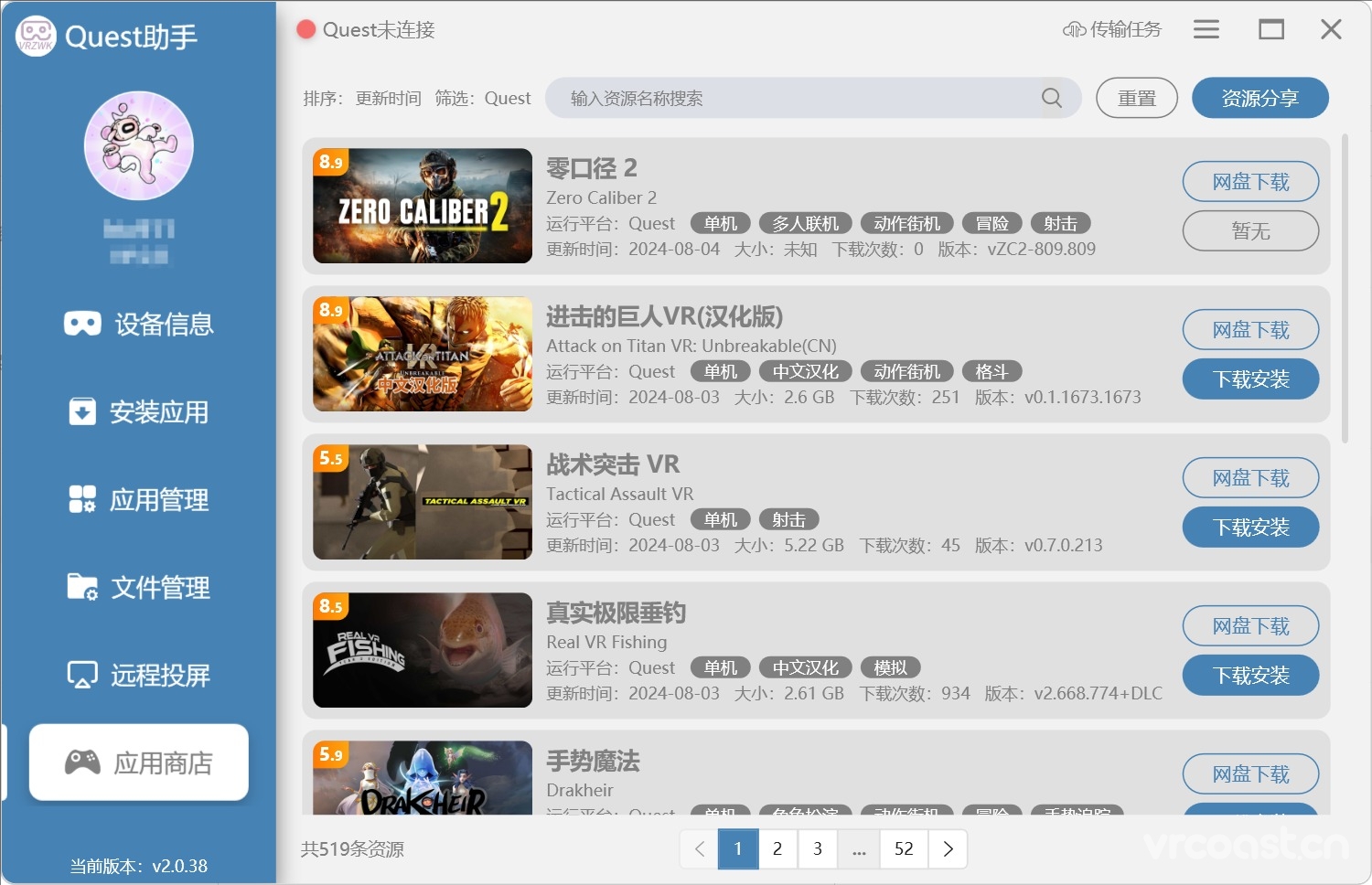Click the 进击的巨人VR(汉化版) title

coord(665,316)
